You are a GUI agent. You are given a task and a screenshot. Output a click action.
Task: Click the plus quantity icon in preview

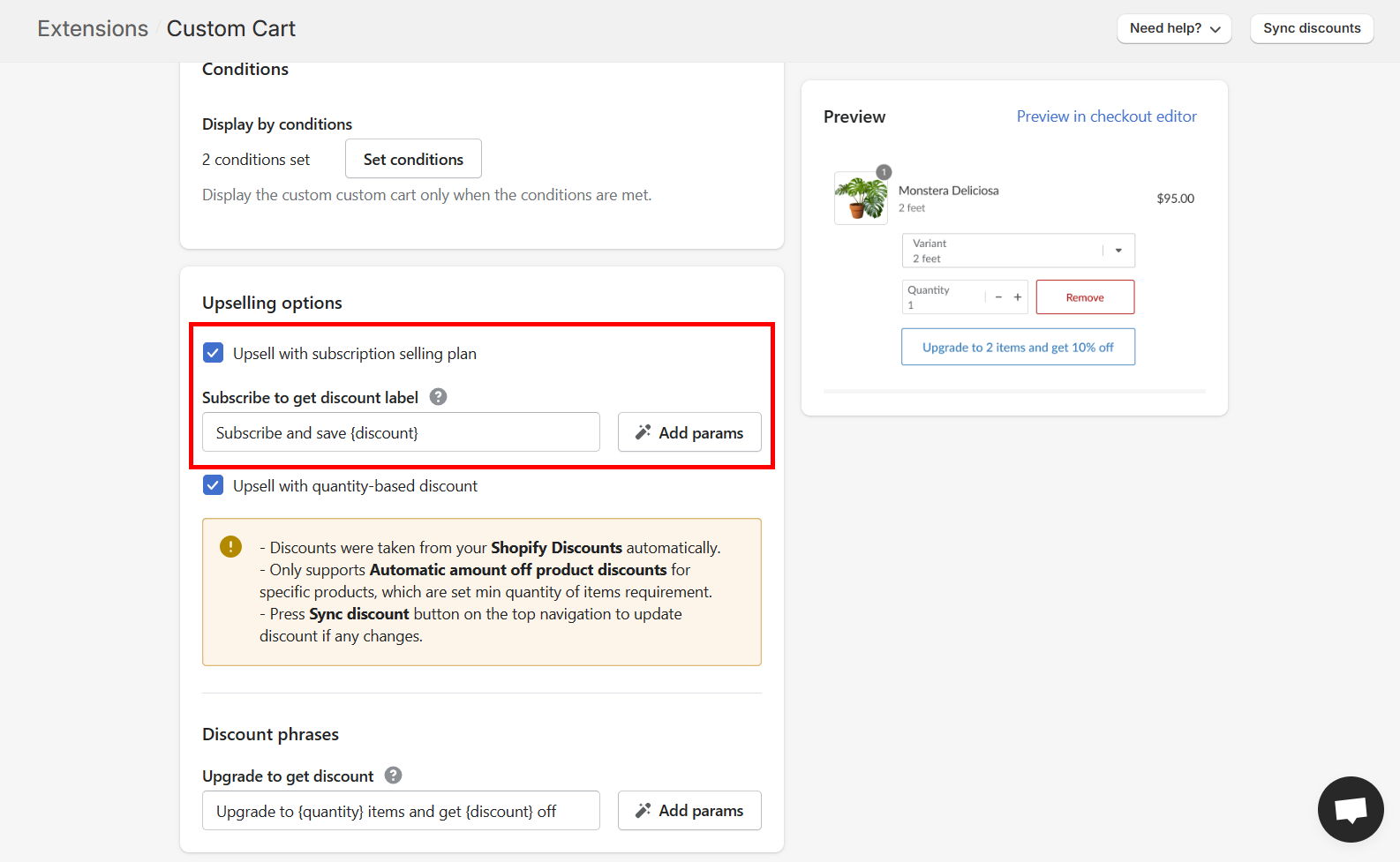pyautogui.click(x=1018, y=297)
